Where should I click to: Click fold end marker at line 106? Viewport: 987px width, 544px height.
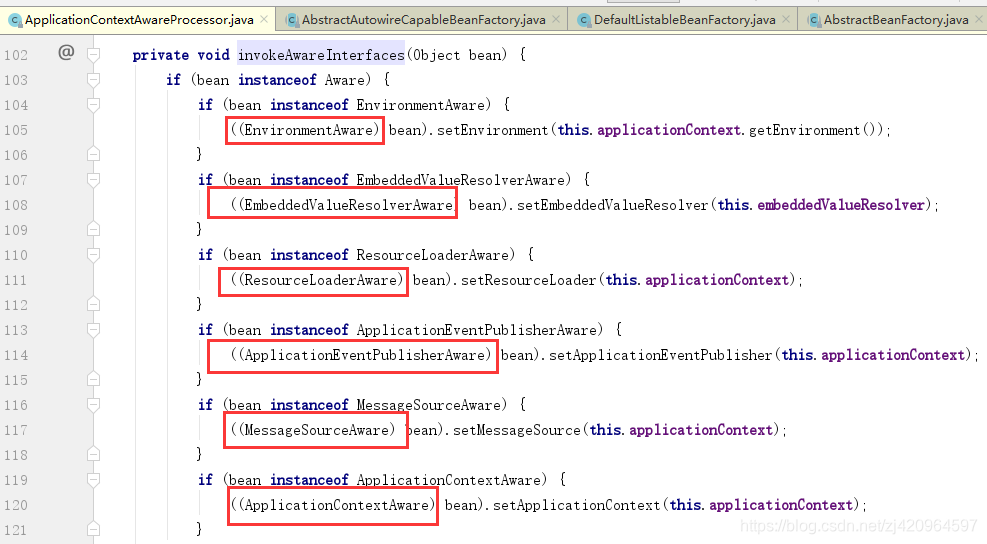93,155
